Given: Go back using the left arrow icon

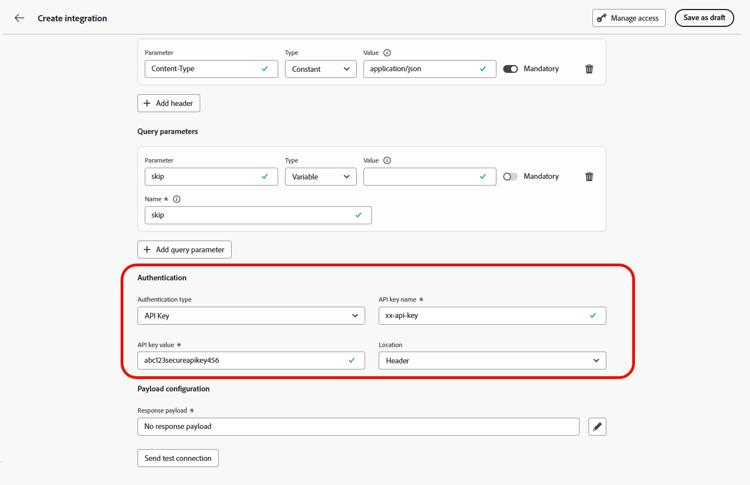Looking at the screenshot, I should point(19,18).
